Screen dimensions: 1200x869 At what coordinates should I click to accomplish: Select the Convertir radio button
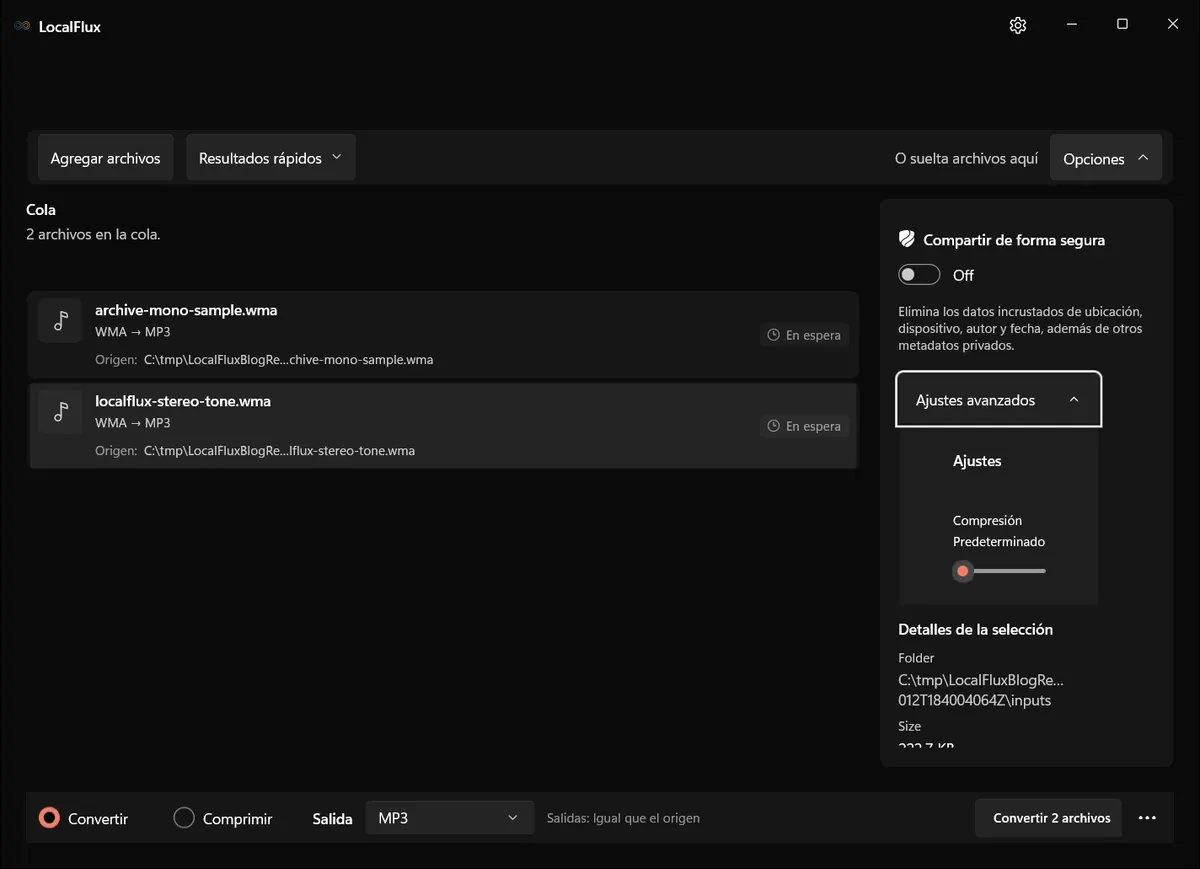coord(49,818)
